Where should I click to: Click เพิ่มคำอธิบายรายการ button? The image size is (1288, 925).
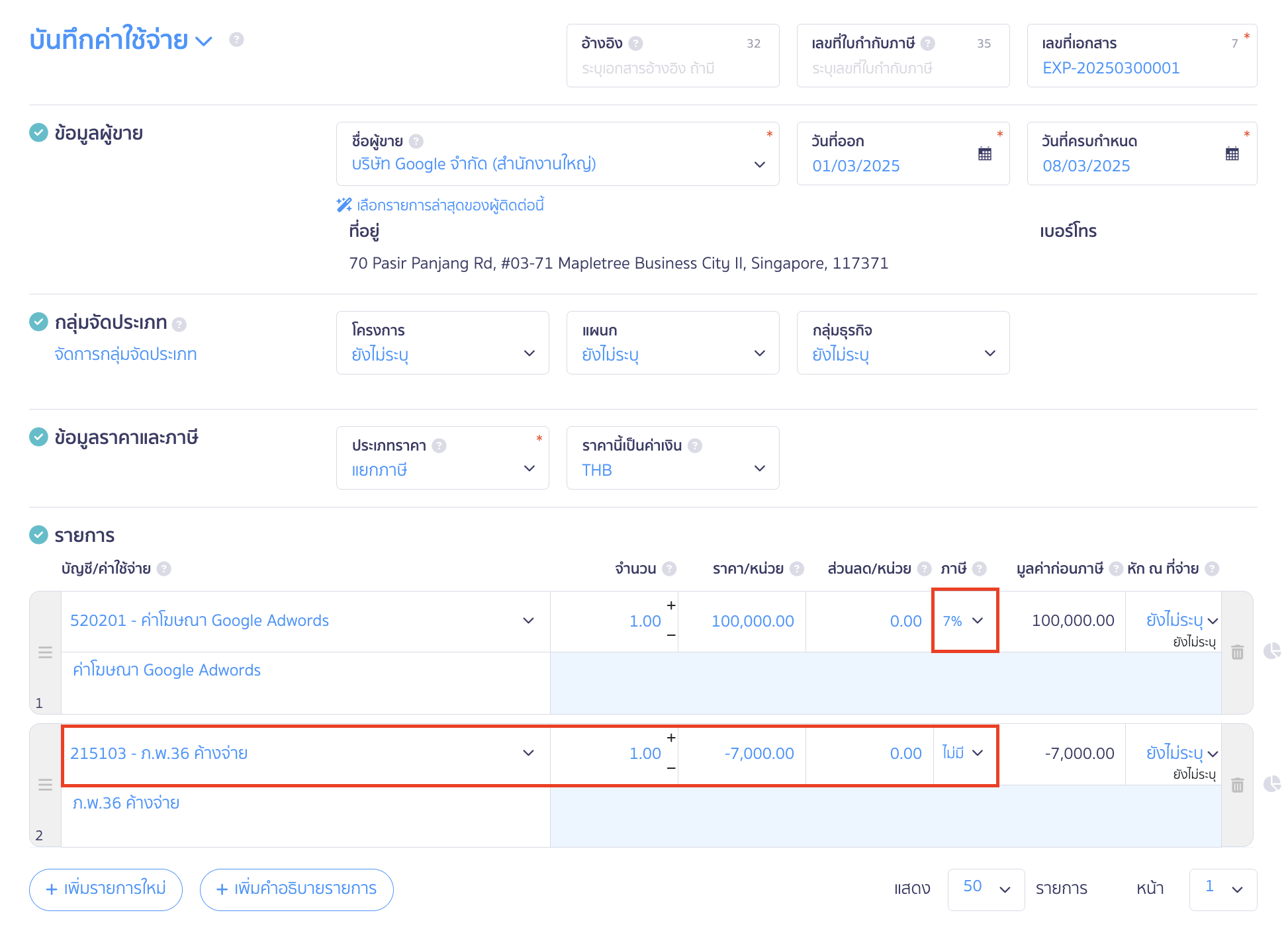pyautogui.click(x=297, y=889)
